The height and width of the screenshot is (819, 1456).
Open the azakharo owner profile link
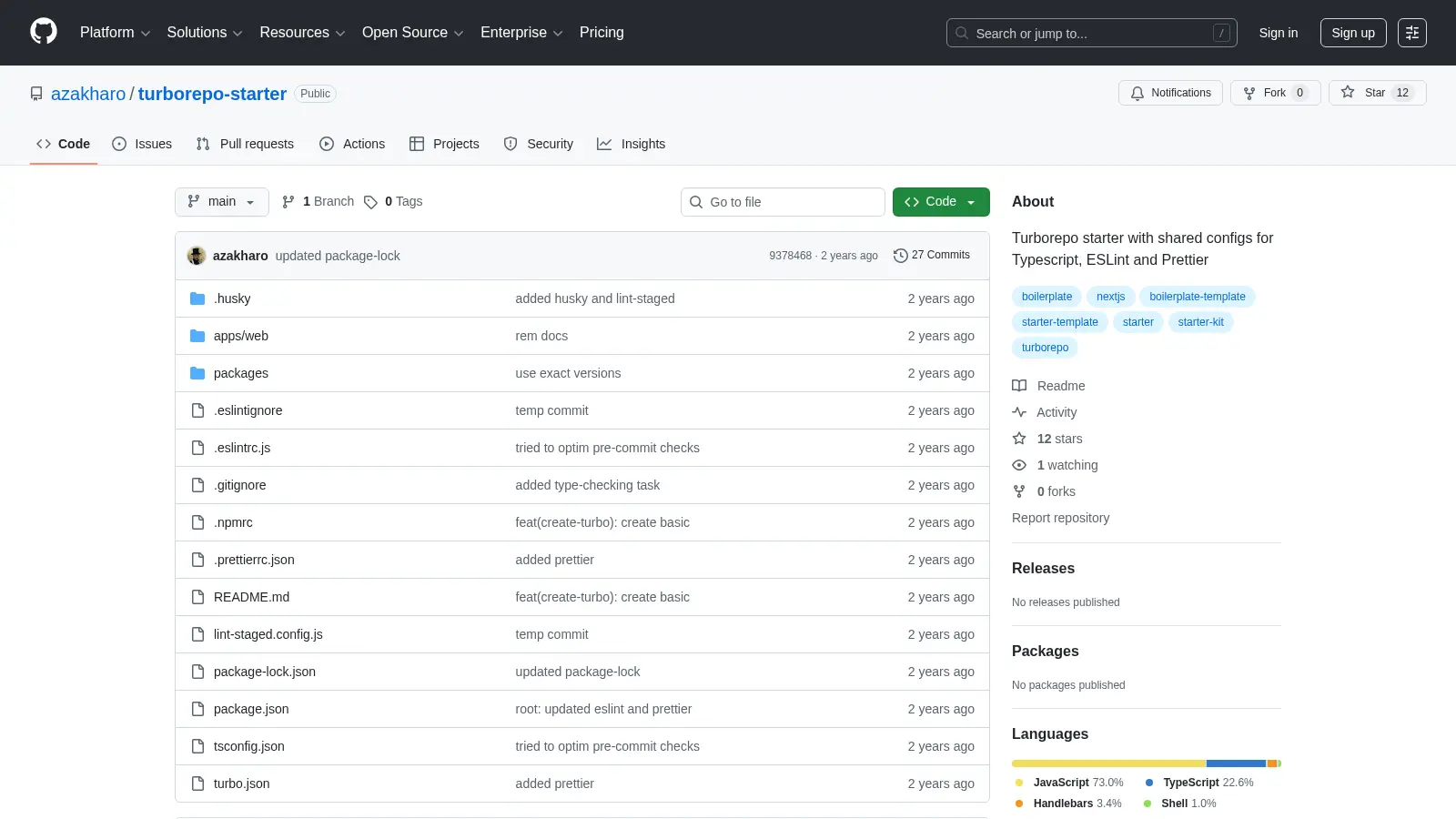(x=88, y=94)
